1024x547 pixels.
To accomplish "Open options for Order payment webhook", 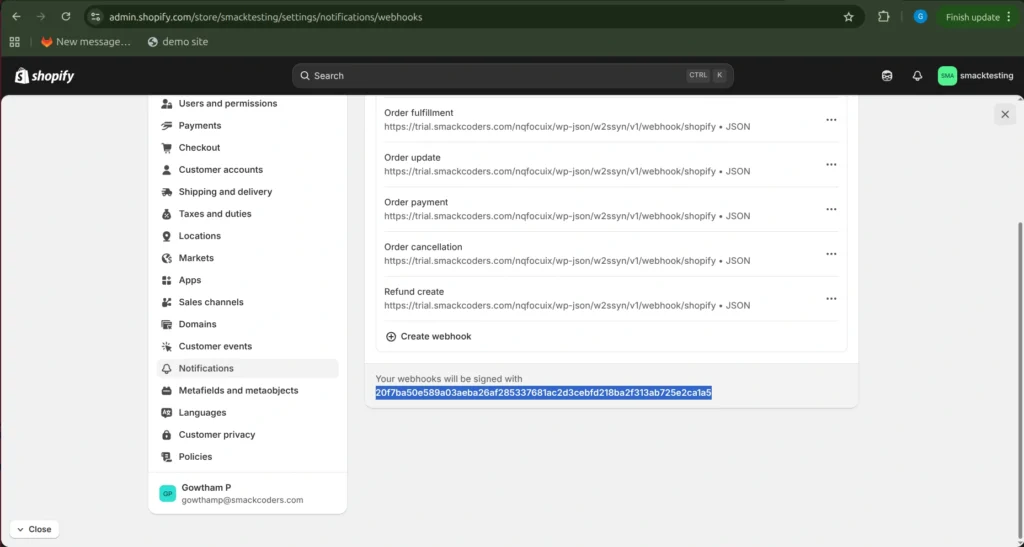I will click(831, 210).
